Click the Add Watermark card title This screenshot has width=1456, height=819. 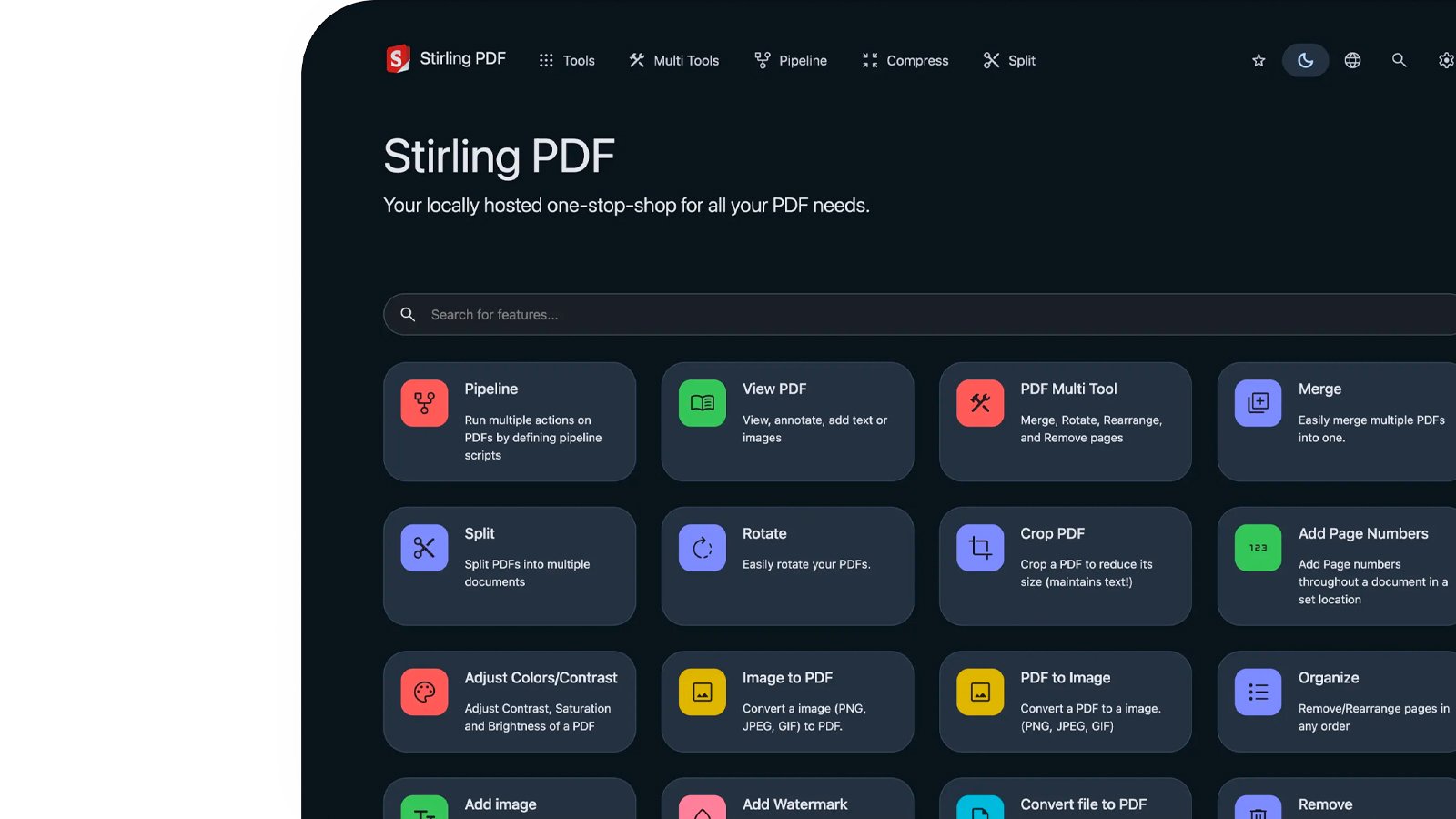[794, 804]
